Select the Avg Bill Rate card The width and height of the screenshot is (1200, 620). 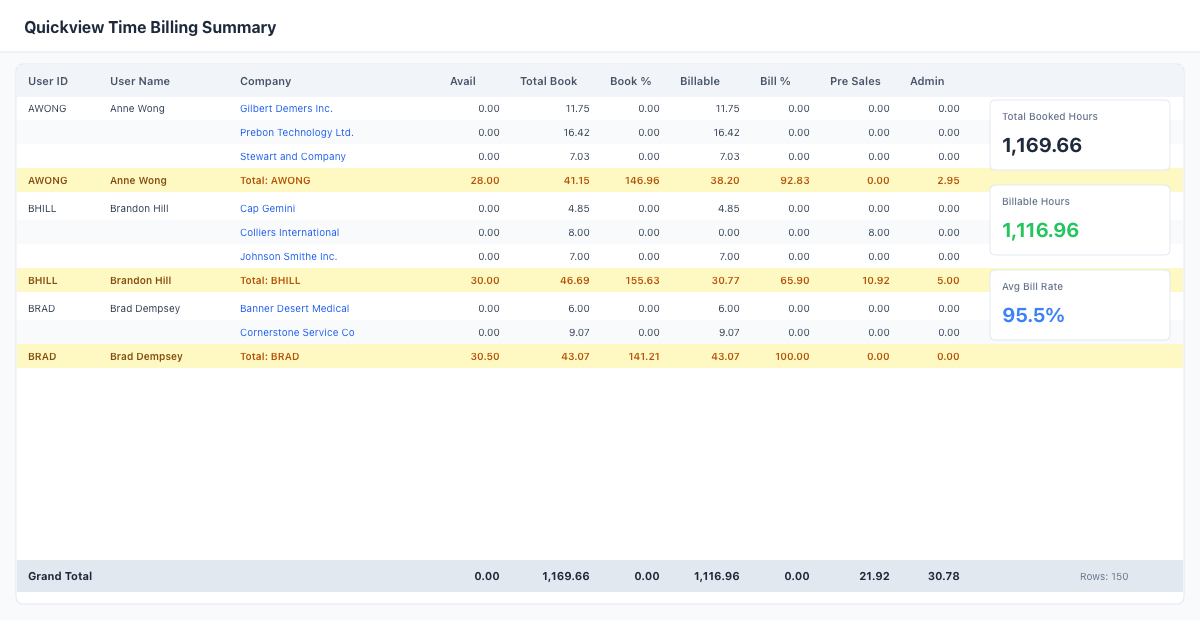click(x=1079, y=304)
